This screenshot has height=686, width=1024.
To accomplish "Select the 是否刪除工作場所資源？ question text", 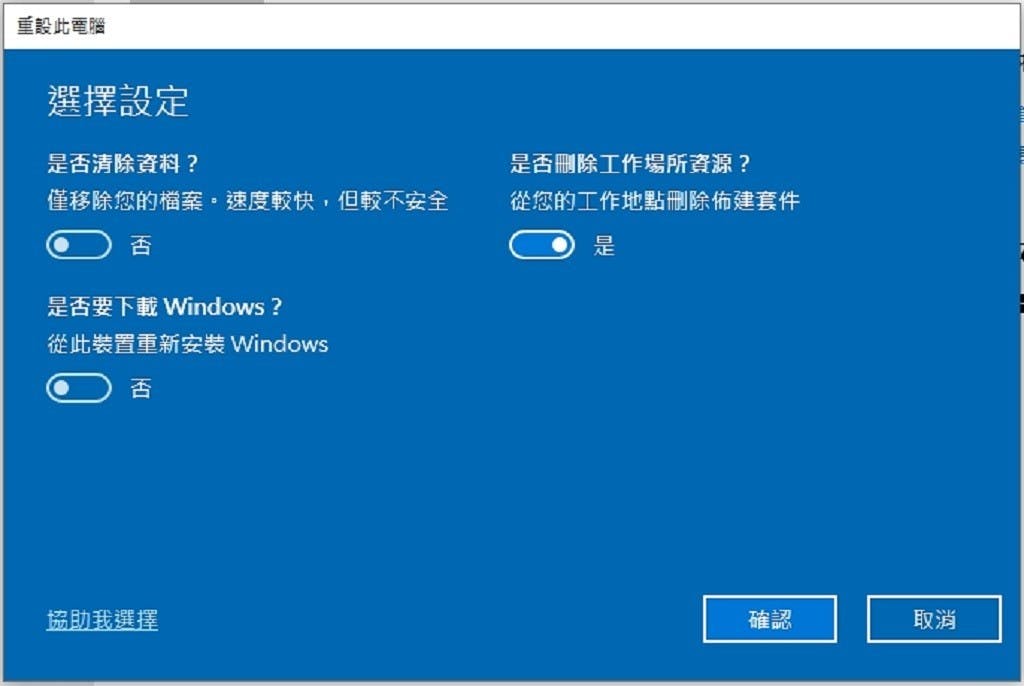I will click(630, 163).
